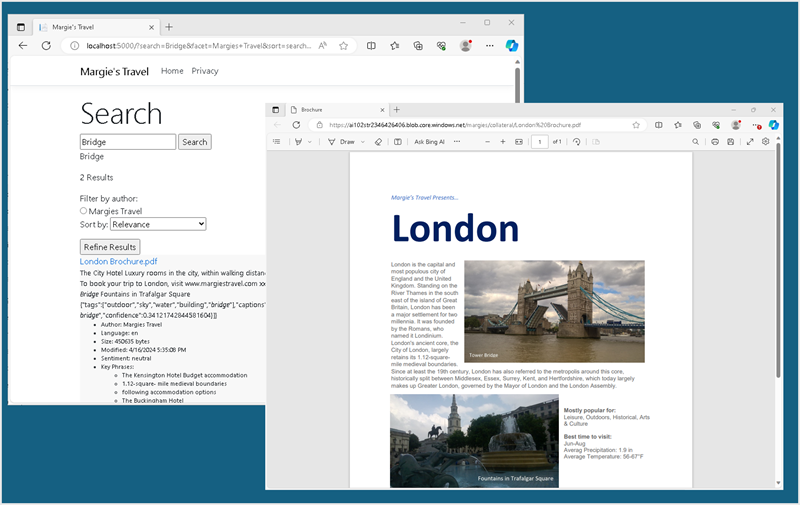Image resolution: width=800 pixels, height=505 pixels.
Task: Rotate the PDF page
Action: pos(577,142)
